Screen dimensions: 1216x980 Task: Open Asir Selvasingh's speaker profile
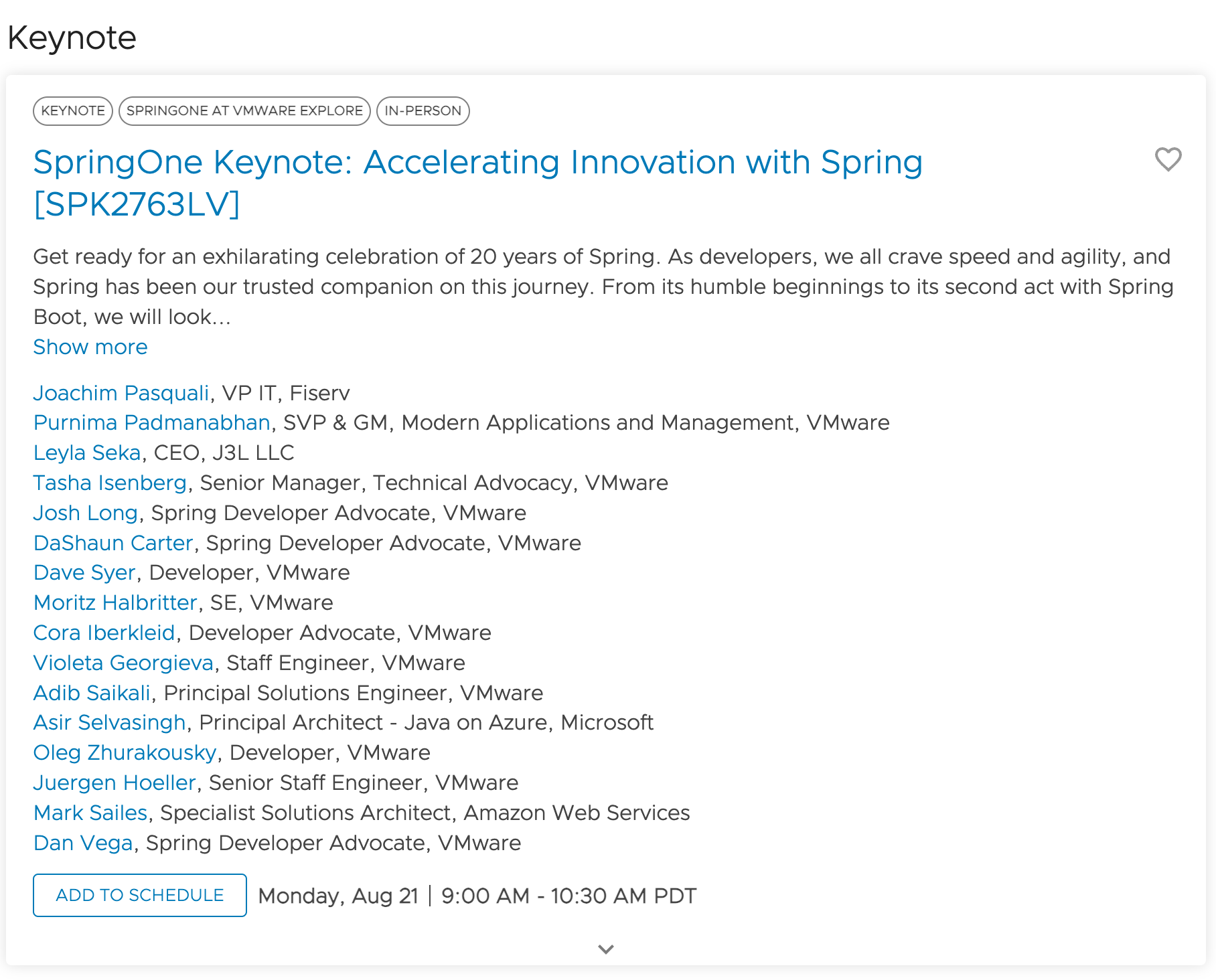pyautogui.click(x=110, y=722)
